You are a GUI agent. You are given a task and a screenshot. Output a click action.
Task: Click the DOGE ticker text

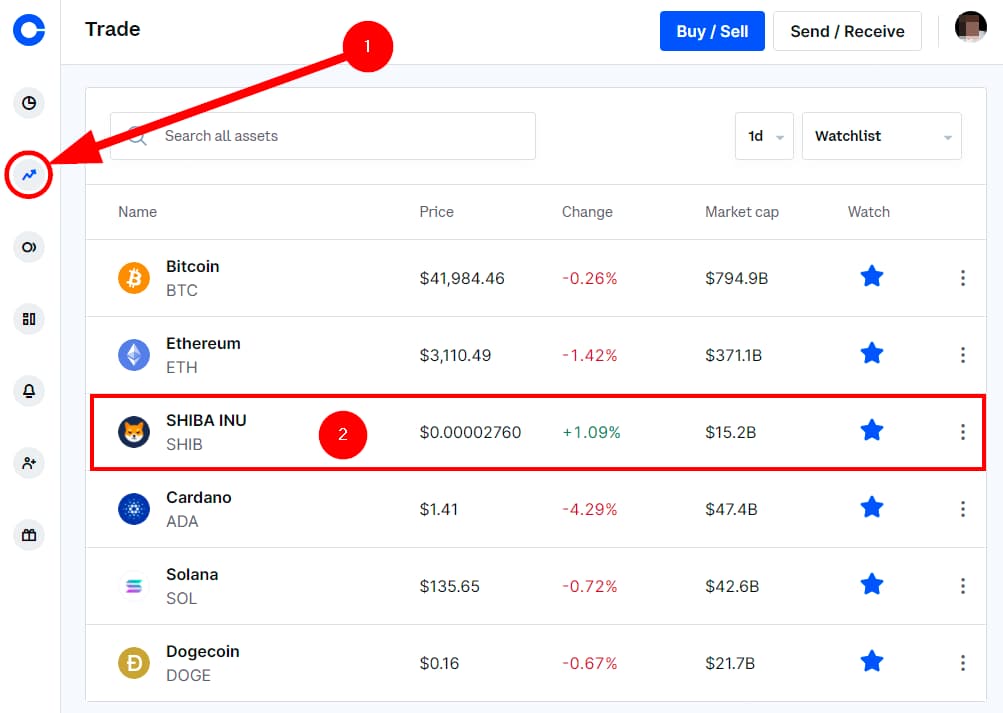pos(188,675)
